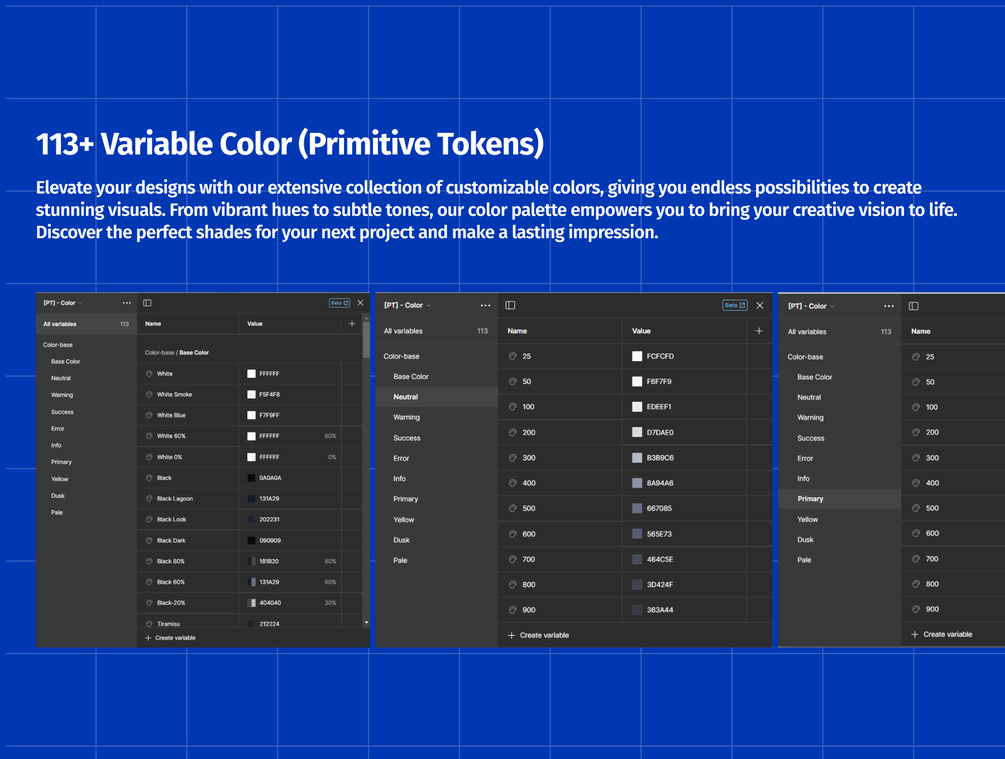This screenshot has width=1005, height=759.
Task: Click Create variable in left panel
Action: click(170, 638)
